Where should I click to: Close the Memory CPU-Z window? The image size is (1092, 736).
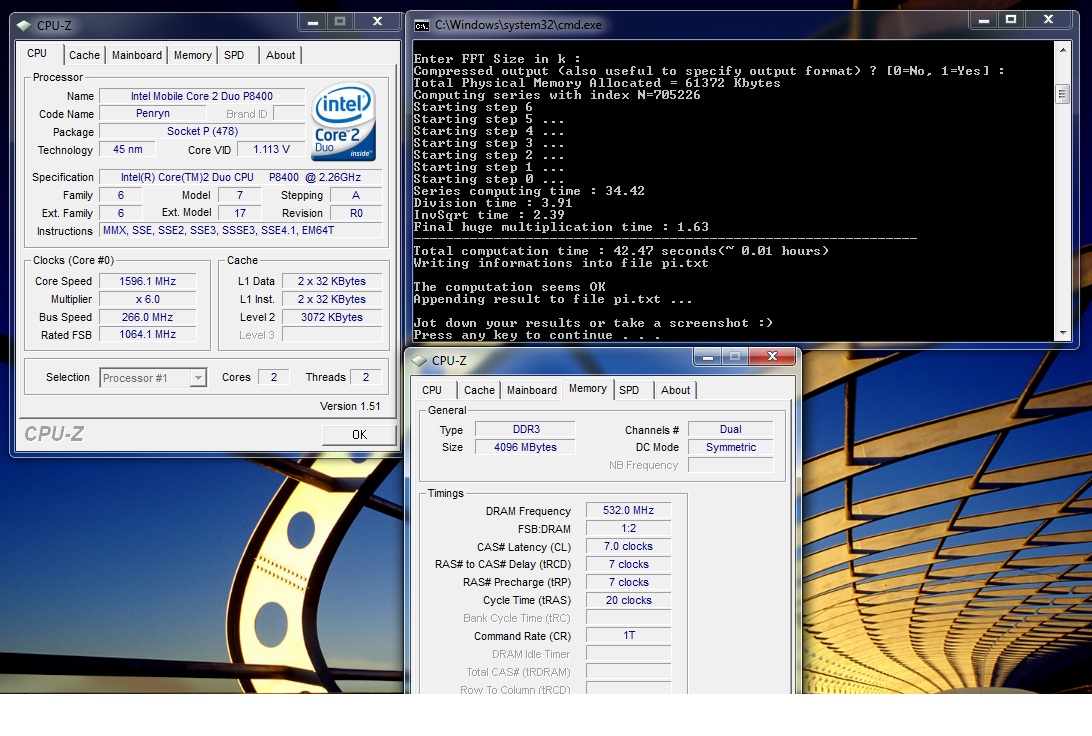pyautogui.click(x=772, y=357)
